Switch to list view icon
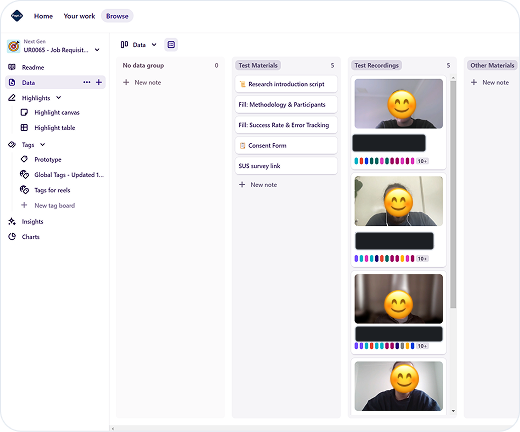Viewport: 520px width, 432px height. pos(171,44)
